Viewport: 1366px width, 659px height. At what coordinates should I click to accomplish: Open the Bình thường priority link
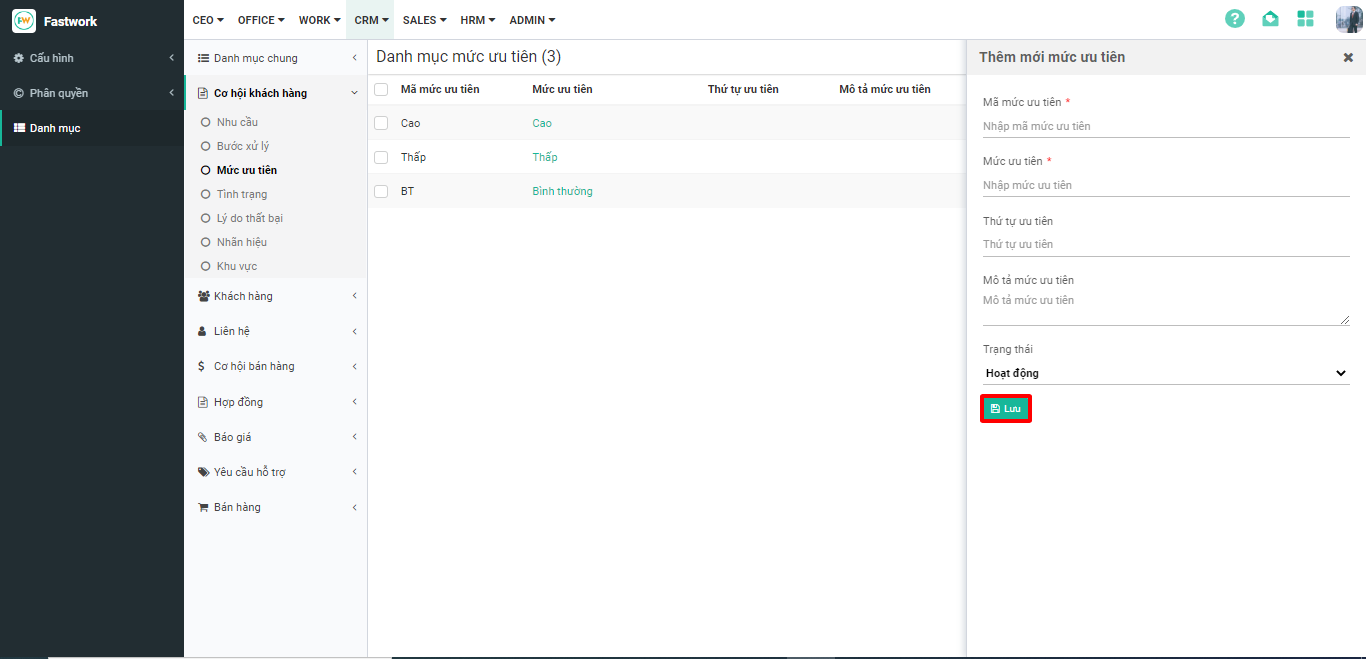pyautogui.click(x=562, y=191)
